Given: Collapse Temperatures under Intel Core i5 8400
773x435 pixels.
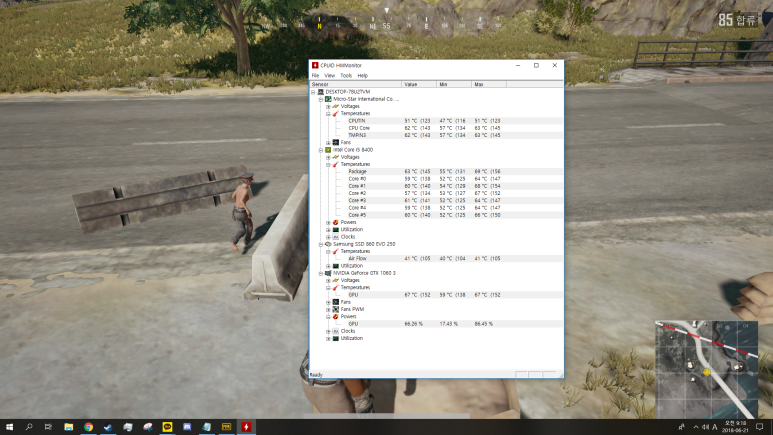Looking at the screenshot, I should [x=327, y=164].
